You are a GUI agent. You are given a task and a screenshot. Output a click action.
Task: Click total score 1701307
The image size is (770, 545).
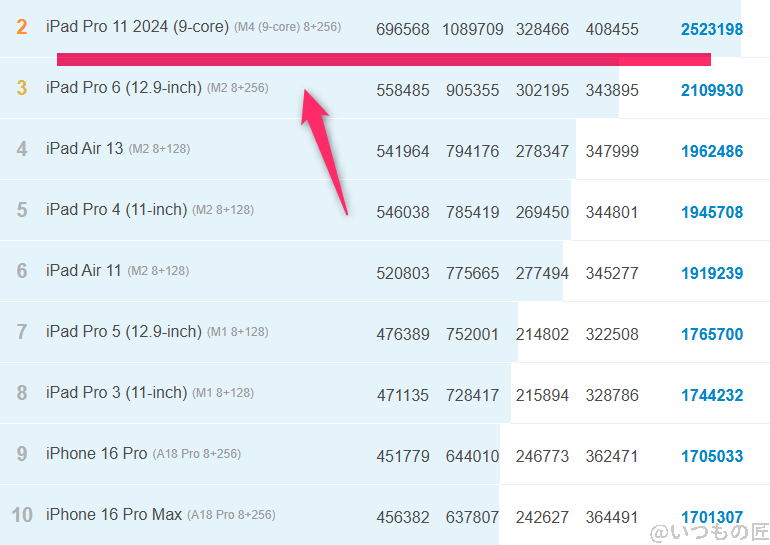[712, 518]
